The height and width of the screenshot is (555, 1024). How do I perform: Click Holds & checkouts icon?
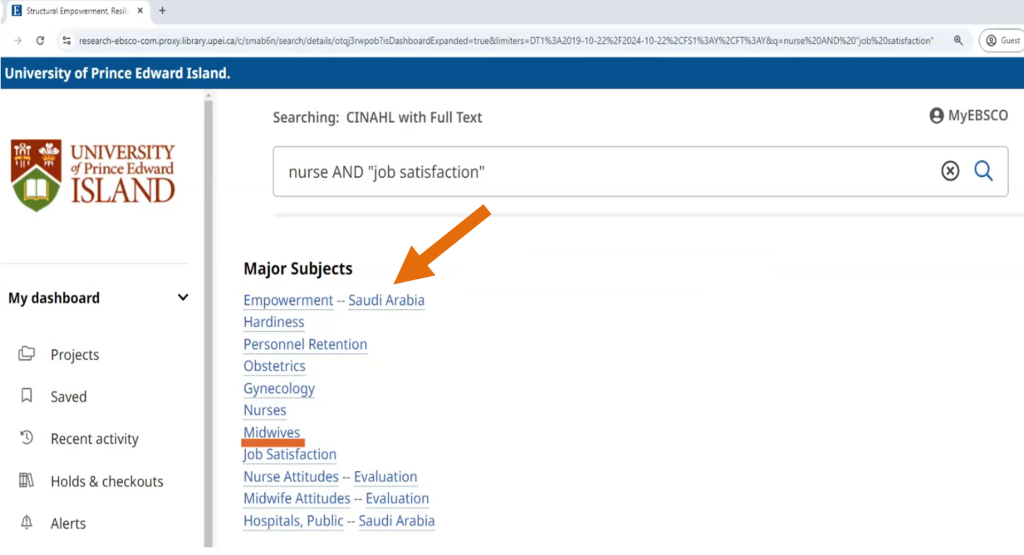pos(27,481)
